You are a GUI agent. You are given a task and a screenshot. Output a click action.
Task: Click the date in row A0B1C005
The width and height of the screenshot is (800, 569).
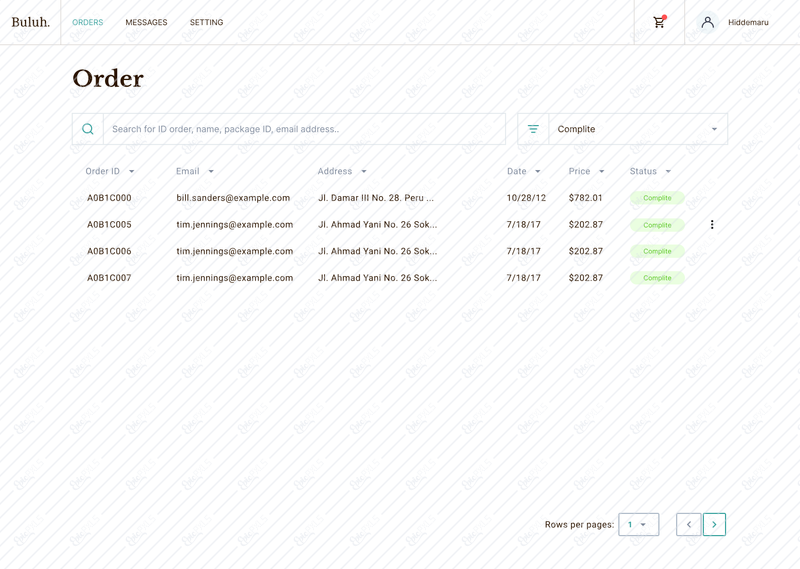coord(523,225)
